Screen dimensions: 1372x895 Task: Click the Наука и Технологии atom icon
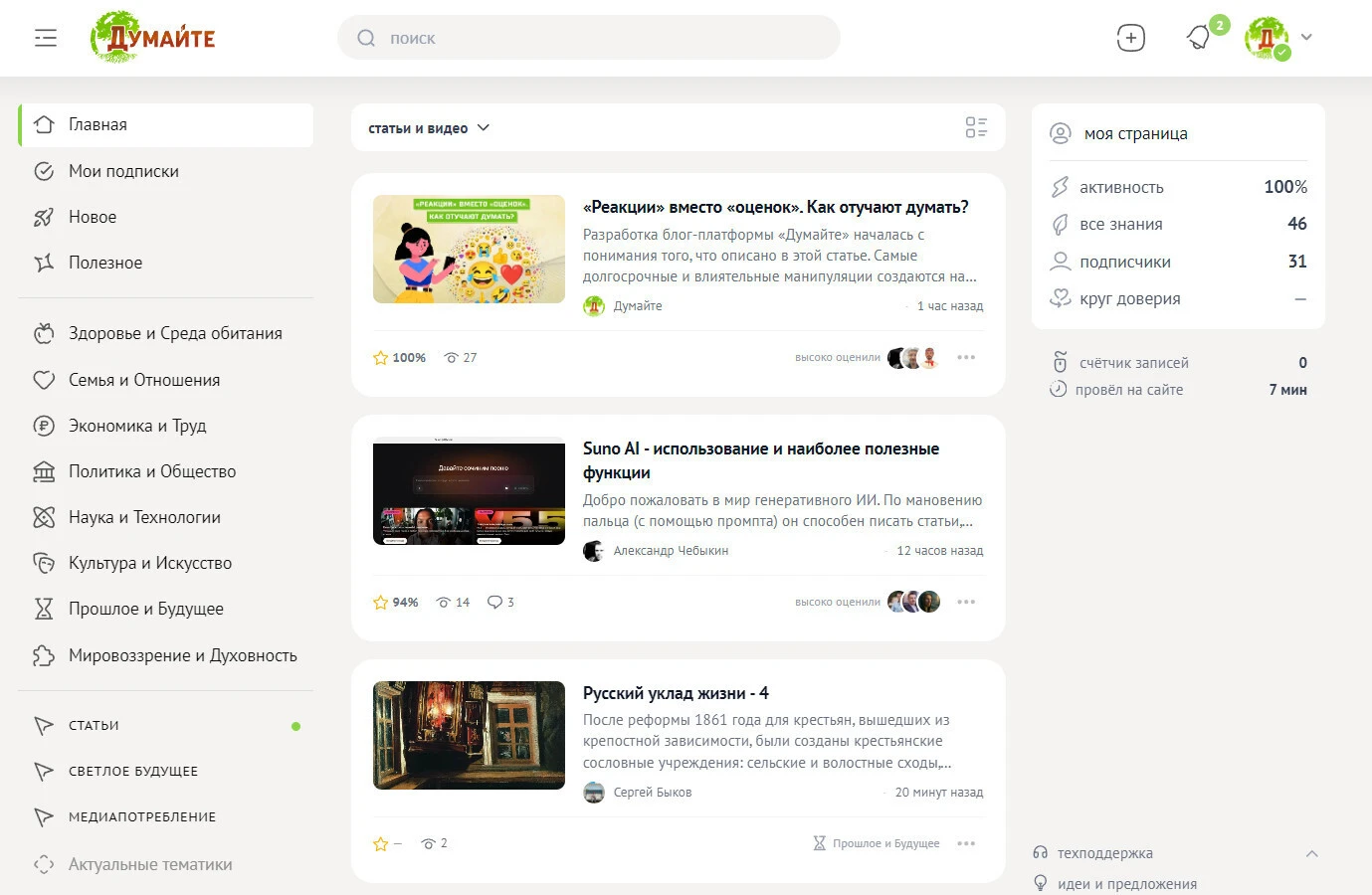coord(44,517)
